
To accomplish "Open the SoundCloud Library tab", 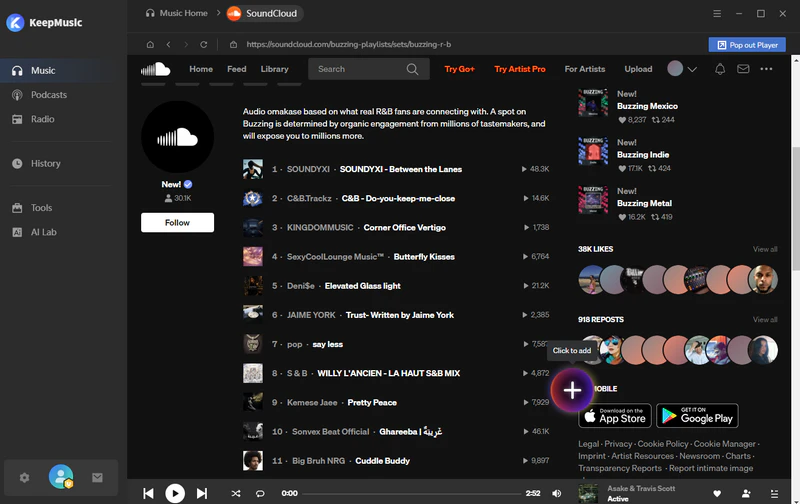I will 274,69.
